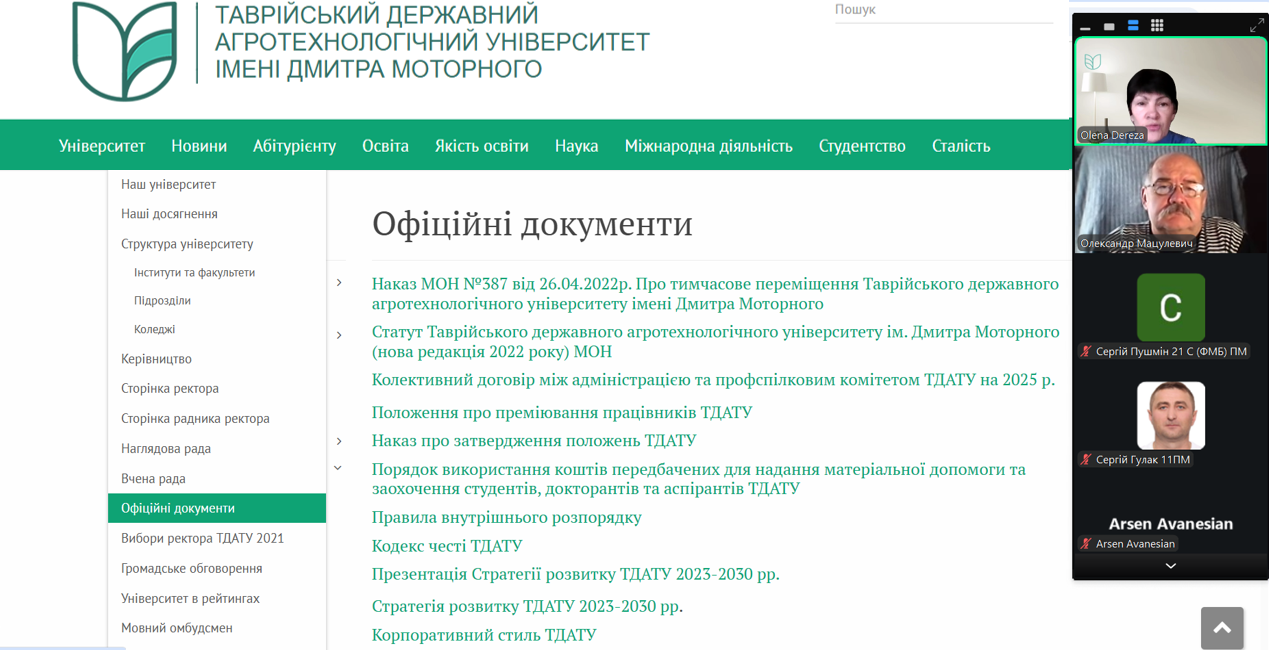
Task: Go back to top of page
Action: (1222, 628)
